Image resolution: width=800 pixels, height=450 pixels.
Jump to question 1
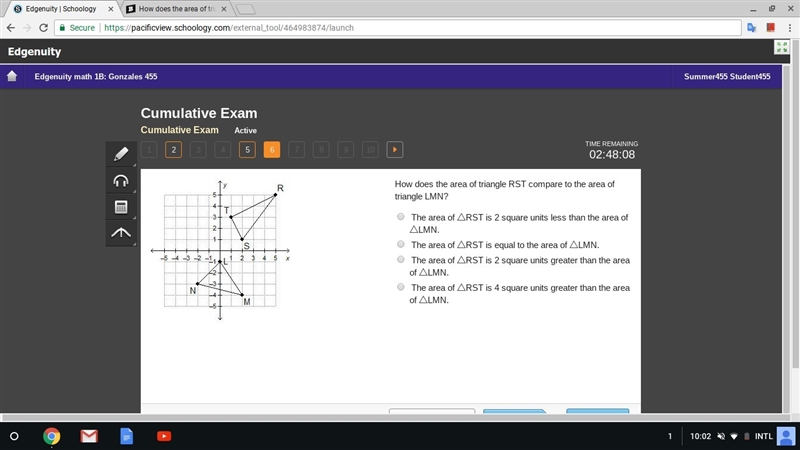[x=149, y=149]
